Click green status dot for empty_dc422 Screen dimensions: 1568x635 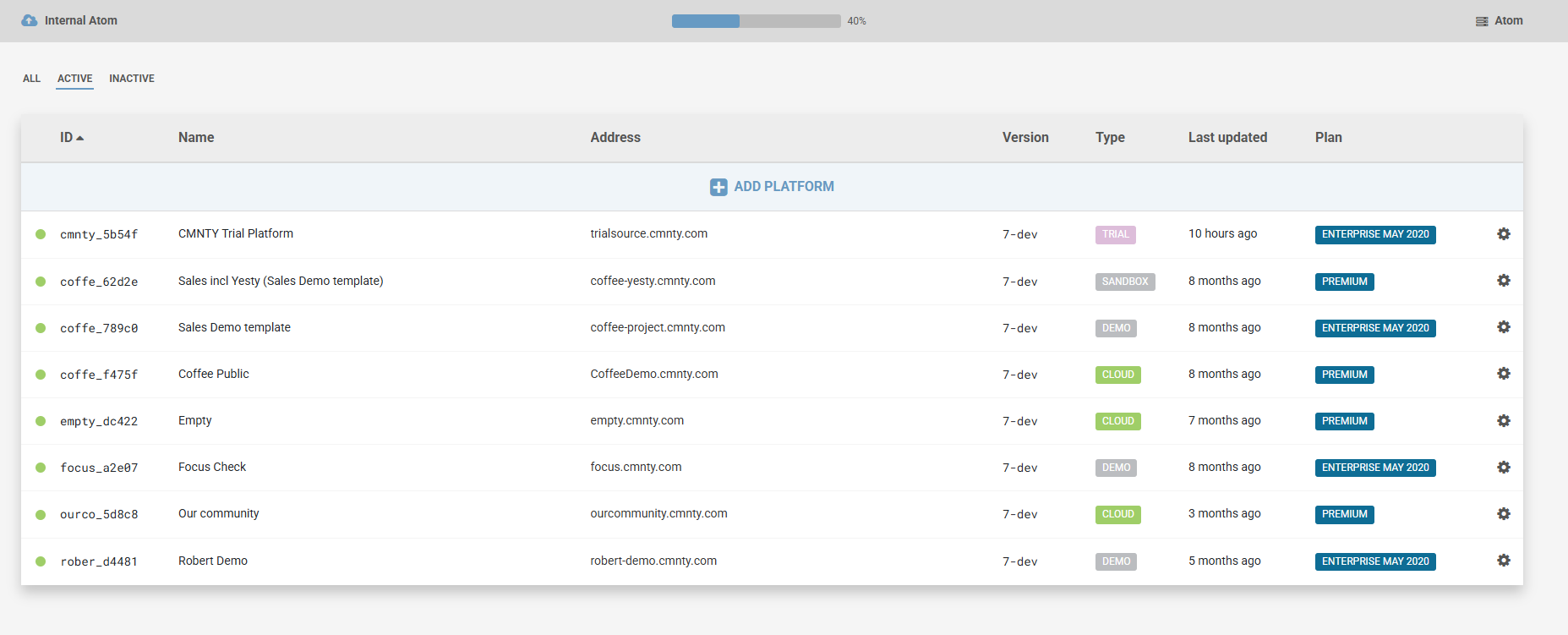[x=41, y=421]
